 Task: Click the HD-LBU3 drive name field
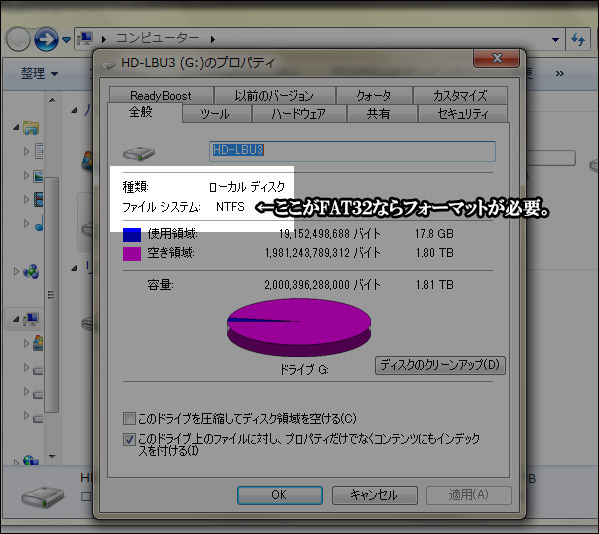(x=352, y=151)
